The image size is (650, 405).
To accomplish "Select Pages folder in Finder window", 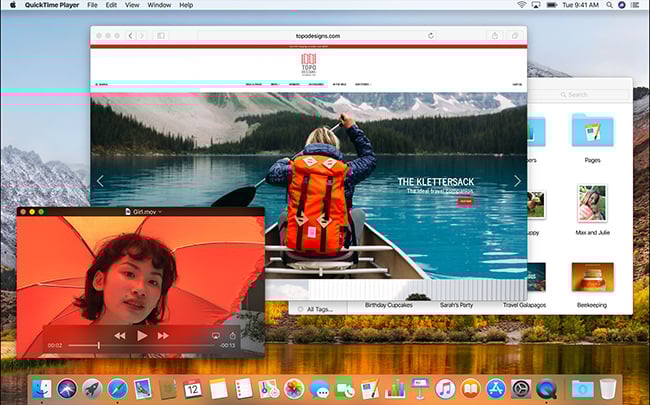I will (x=592, y=130).
